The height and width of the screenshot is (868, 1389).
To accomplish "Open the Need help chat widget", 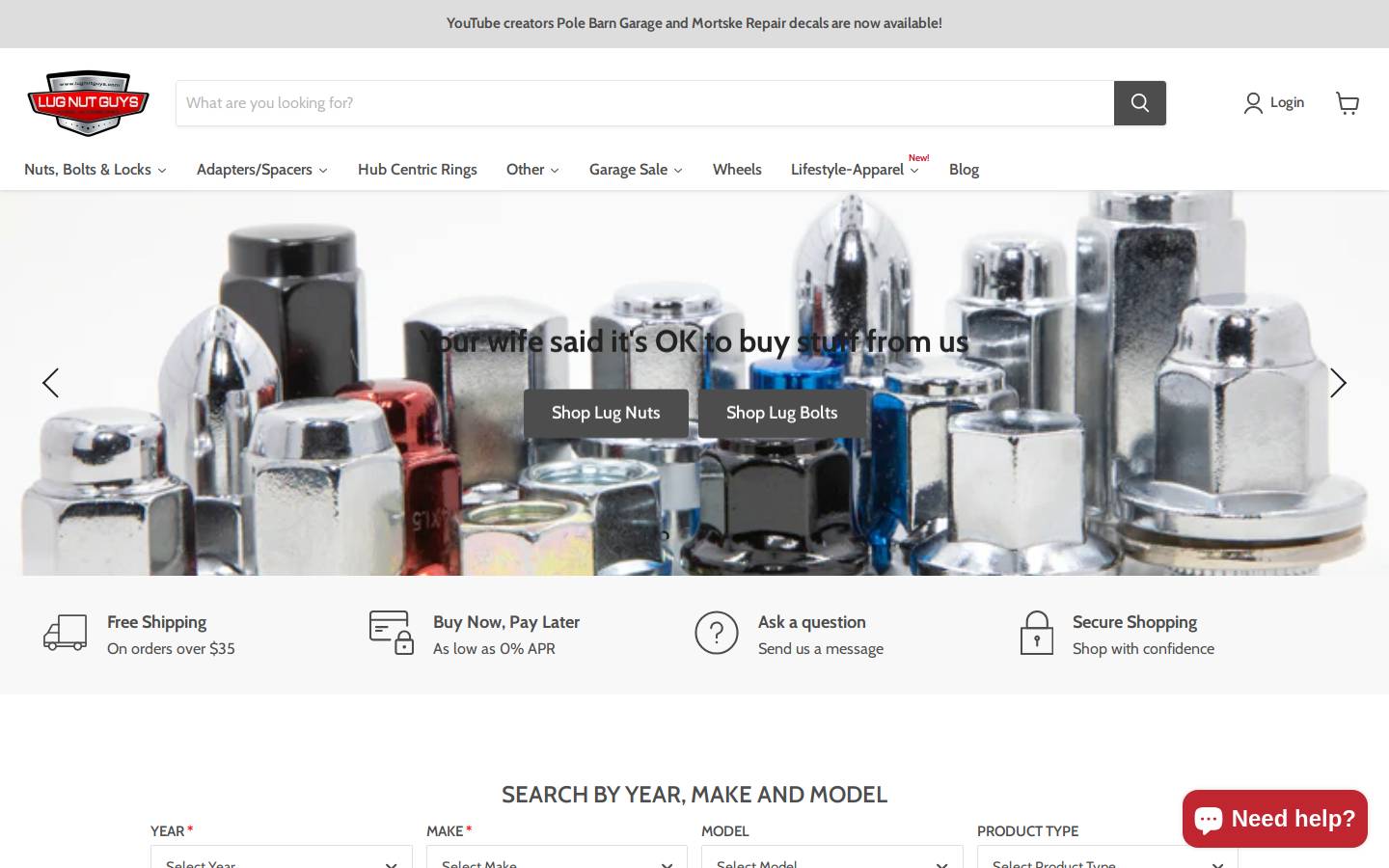I will (x=1275, y=819).
